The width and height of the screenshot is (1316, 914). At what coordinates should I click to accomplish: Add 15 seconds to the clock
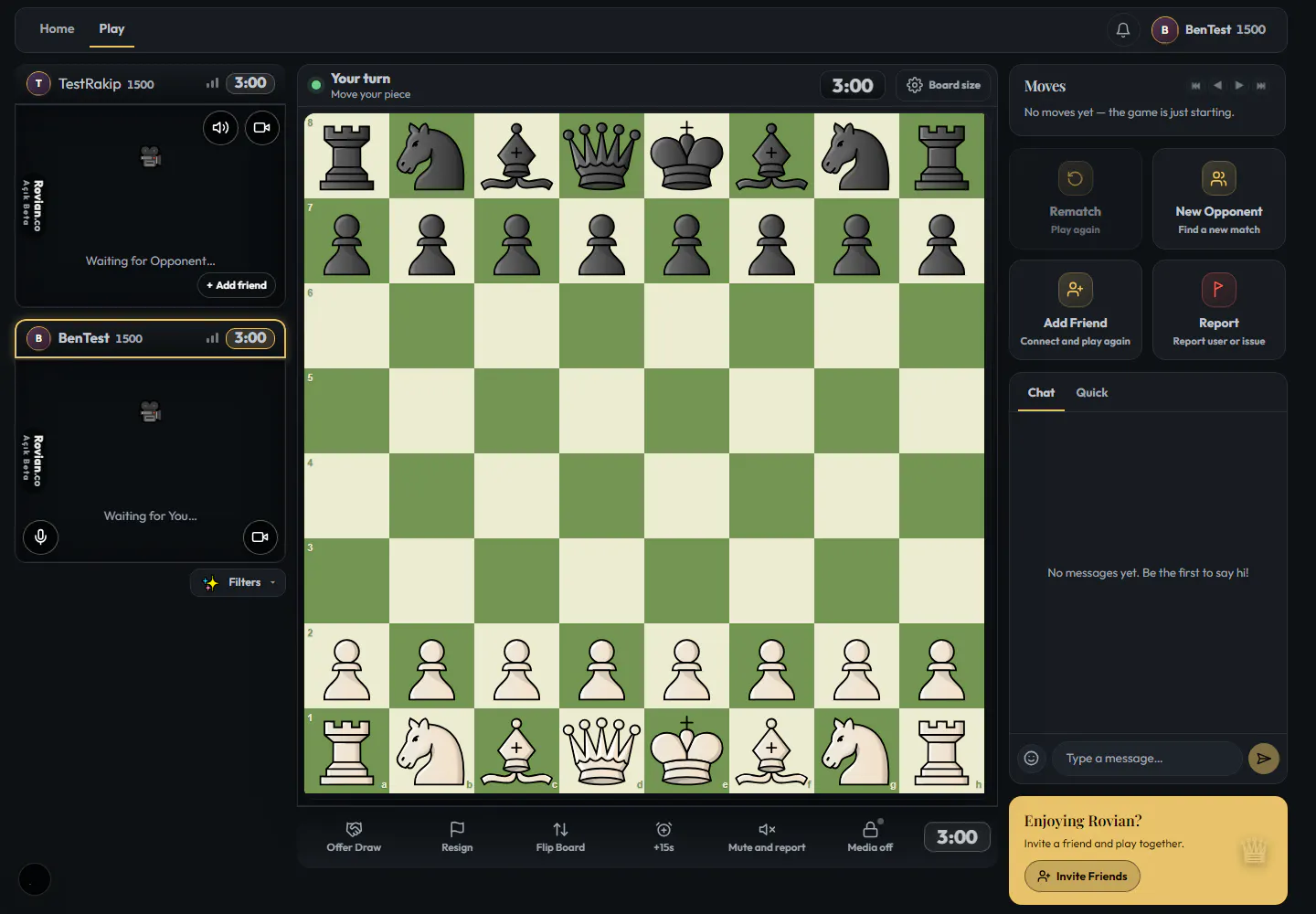(663, 836)
